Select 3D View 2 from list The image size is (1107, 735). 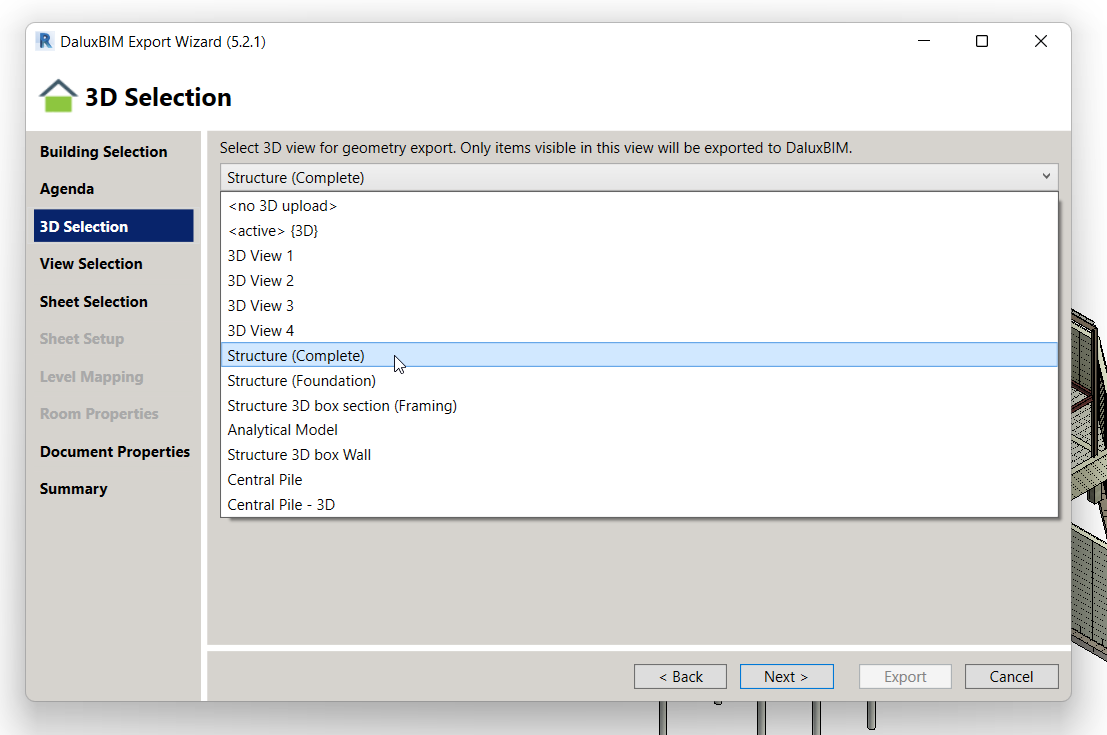(x=639, y=280)
